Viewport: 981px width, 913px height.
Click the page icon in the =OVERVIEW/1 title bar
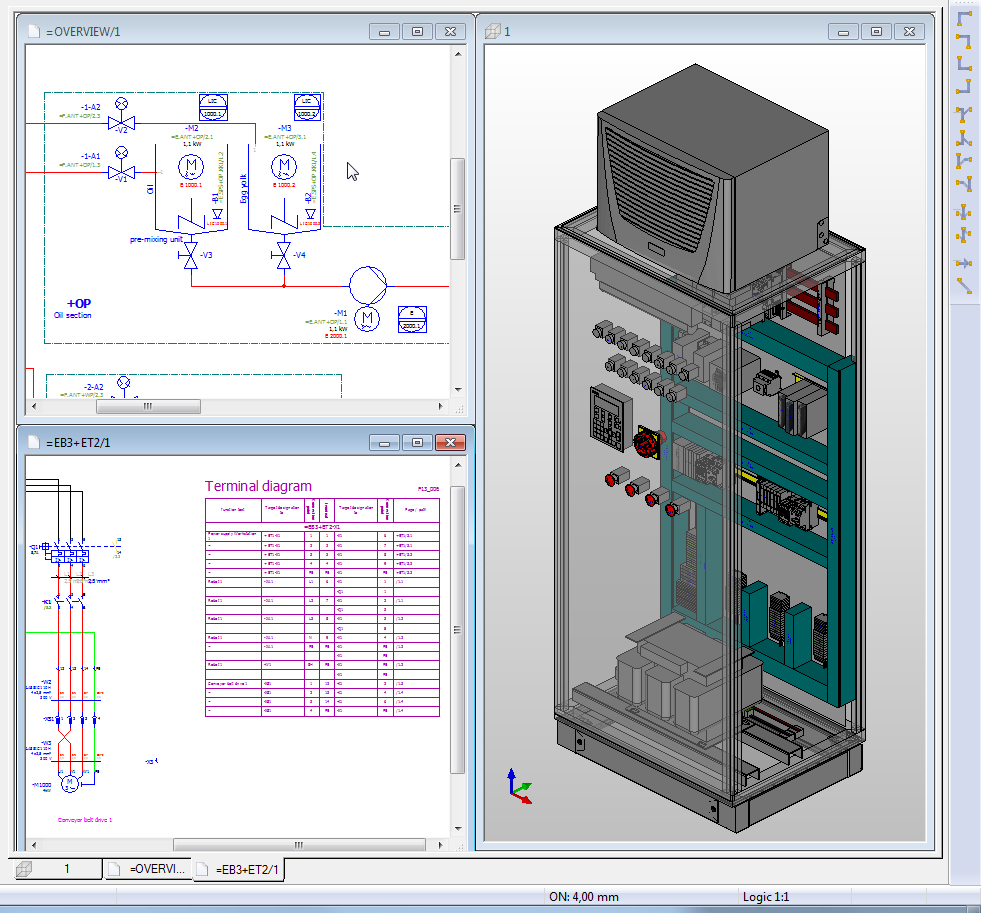pyautogui.click(x=34, y=31)
